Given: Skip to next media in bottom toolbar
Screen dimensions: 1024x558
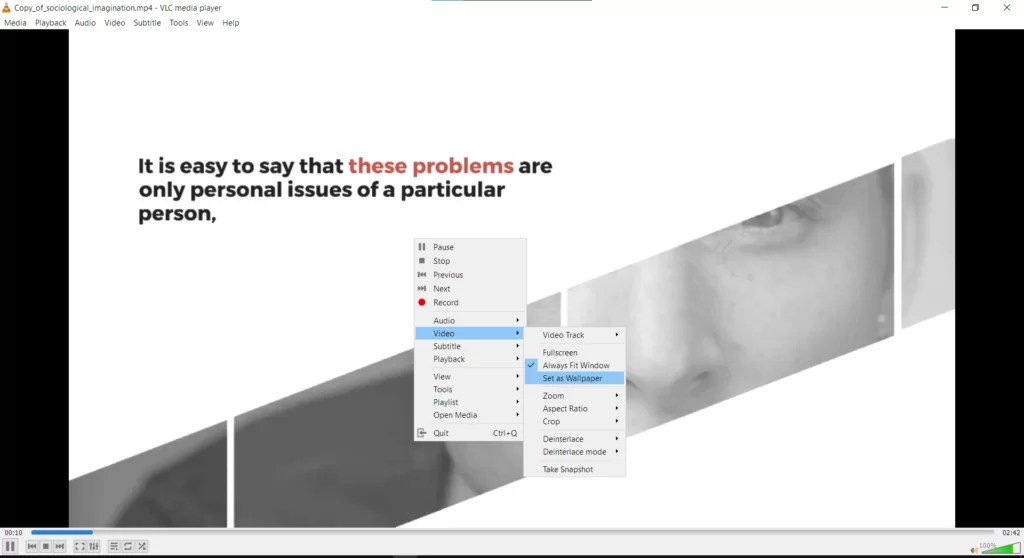Looking at the screenshot, I should 59,546.
